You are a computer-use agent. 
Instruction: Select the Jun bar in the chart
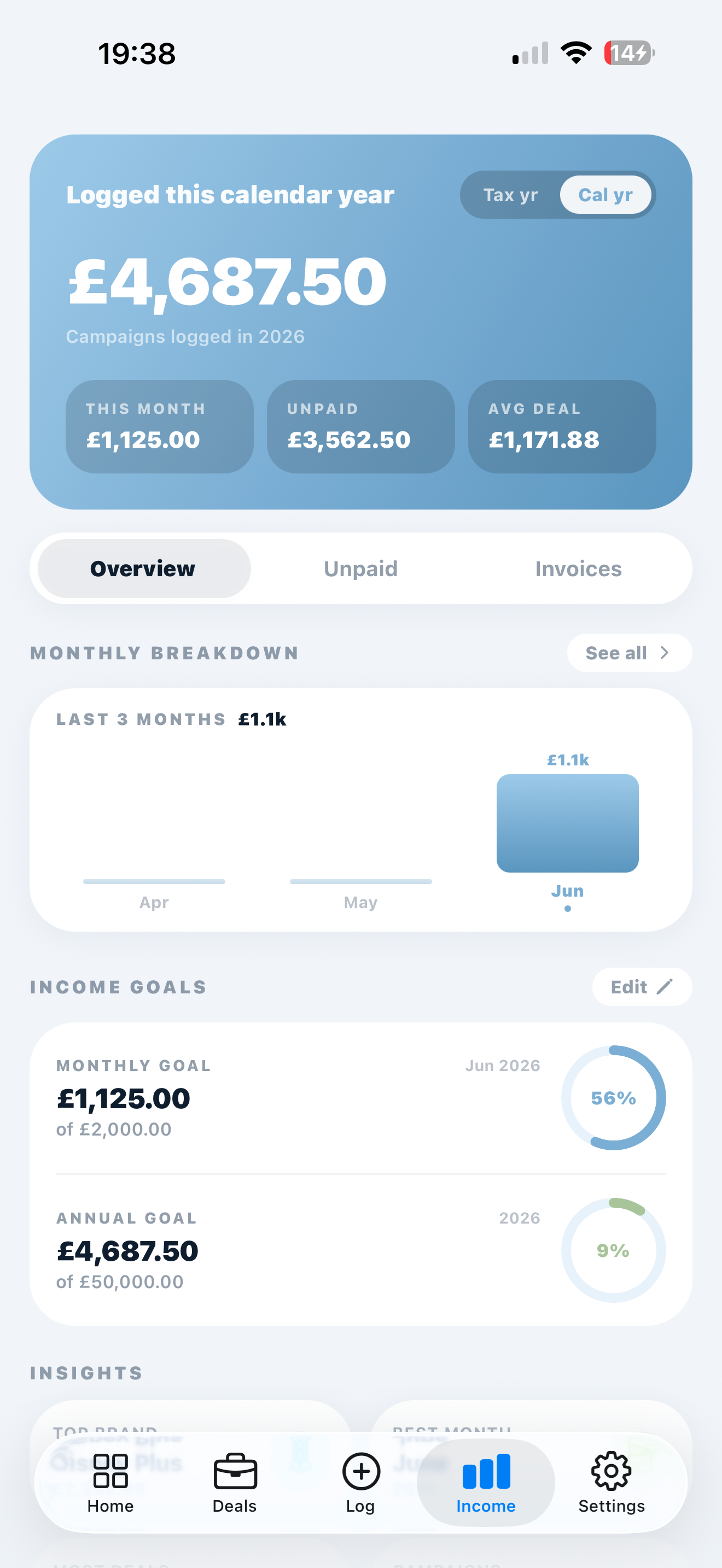tap(567, 823)
